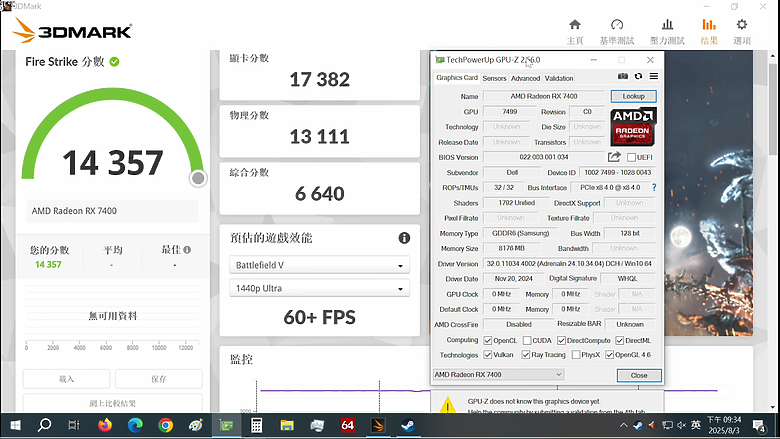Image resolution: width=780 pixels, height=439 pixels.
Task: Click the combined score value 6 640
Action: [319, 194]
